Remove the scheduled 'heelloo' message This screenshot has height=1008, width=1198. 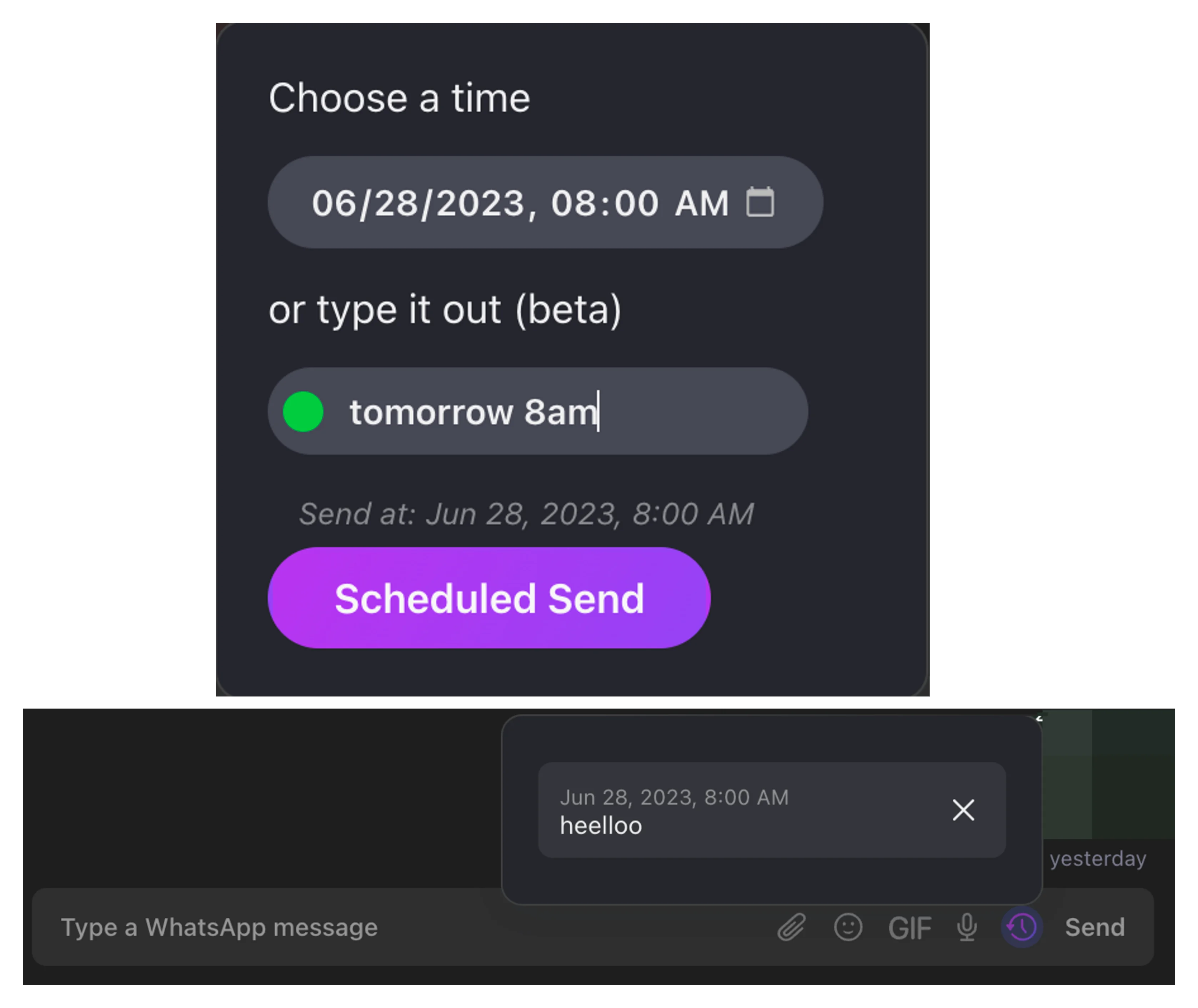[x=963, y=810]
